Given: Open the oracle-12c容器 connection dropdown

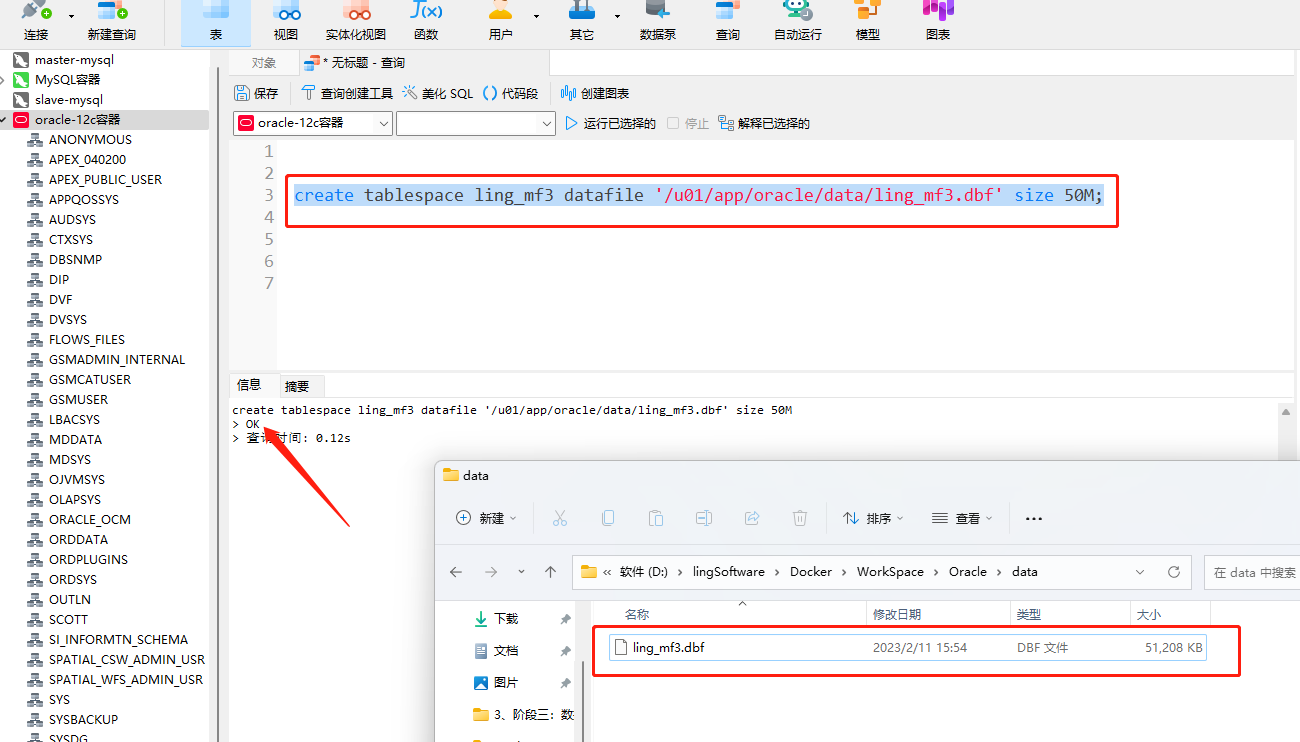Looking at the screenshot, I should tap(313, 123).
